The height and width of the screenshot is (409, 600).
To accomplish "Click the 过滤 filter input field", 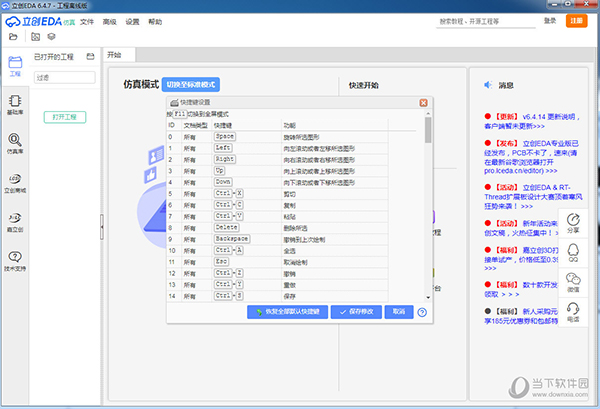I will click(64, 77).
